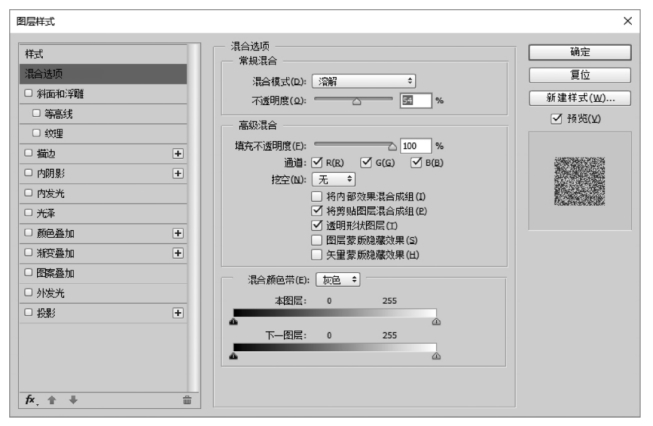Viewport: 653px width, 426px height.
Task: Open the 混合模式 dropdown showing 溶解
Action: click(364, 81)
